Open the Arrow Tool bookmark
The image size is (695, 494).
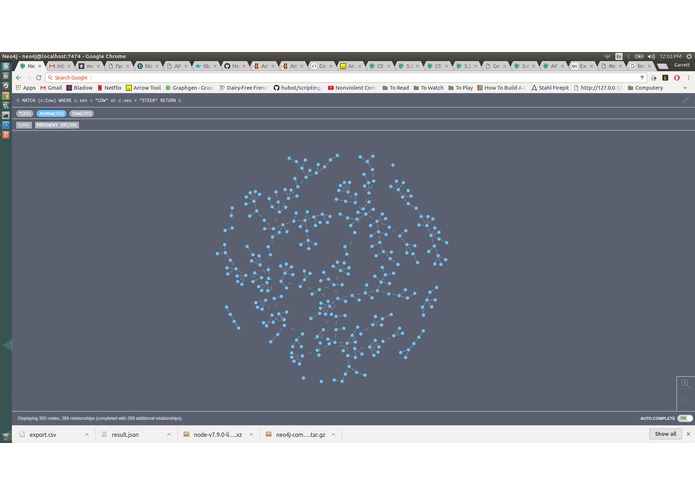[143, 88]
